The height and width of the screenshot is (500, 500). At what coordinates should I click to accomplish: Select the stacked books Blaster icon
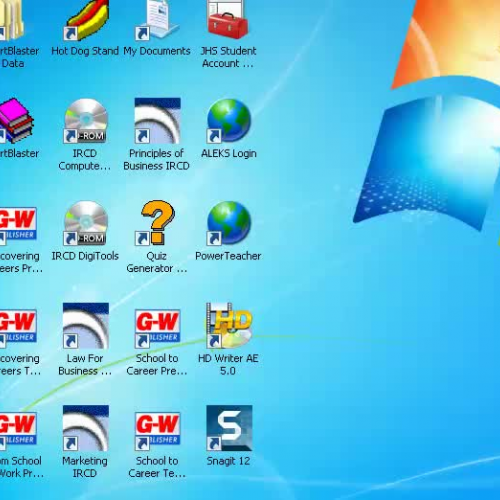(x=16, y=121)
